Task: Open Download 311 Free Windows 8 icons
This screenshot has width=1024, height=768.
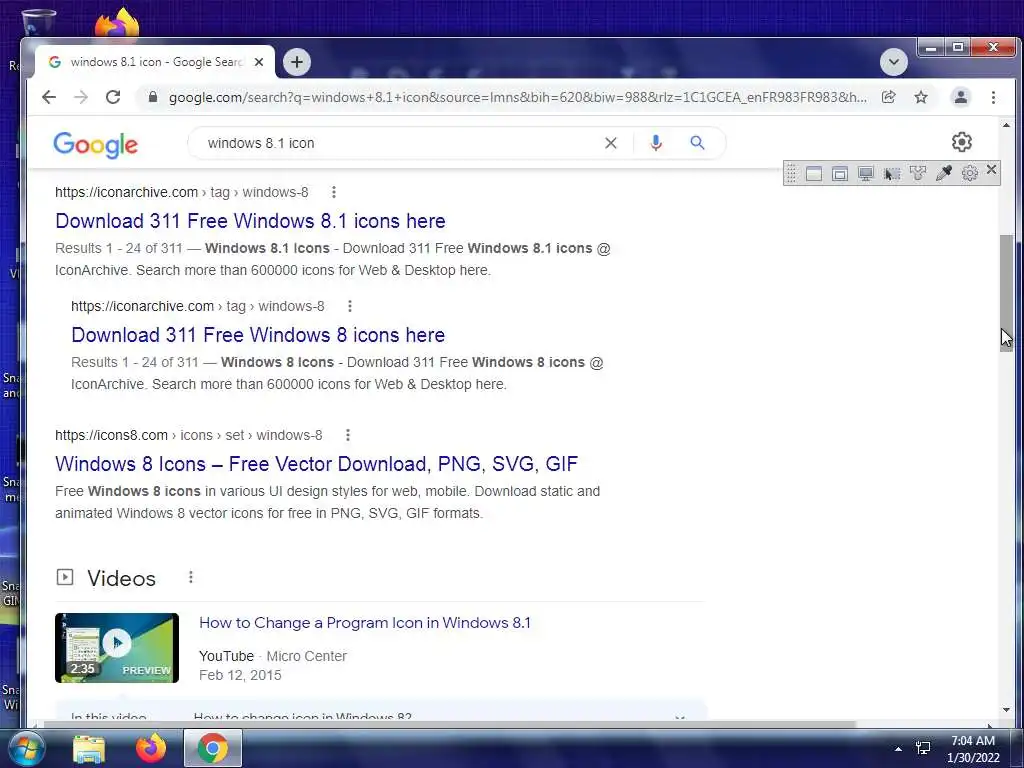Action: 258,334
